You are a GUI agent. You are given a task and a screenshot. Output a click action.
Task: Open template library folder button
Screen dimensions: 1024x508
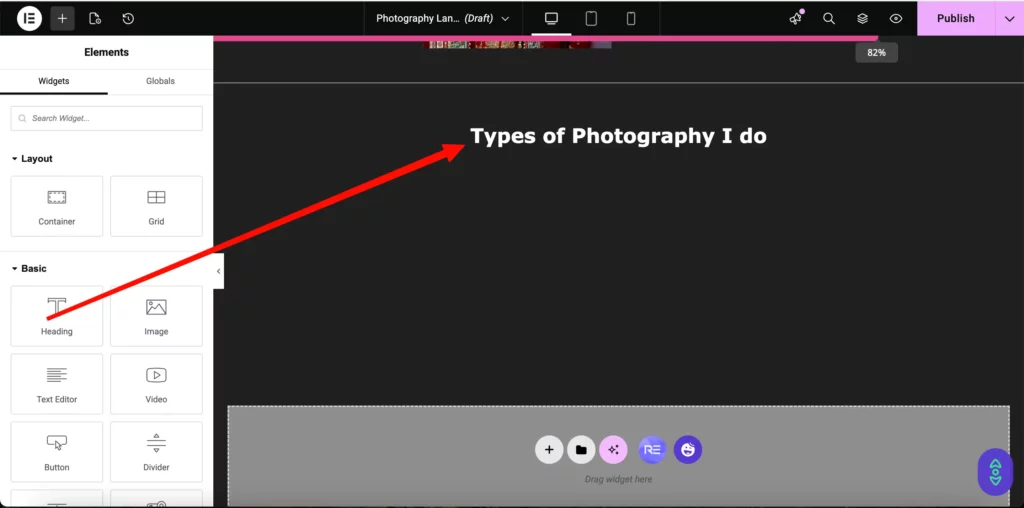[581, 449]
